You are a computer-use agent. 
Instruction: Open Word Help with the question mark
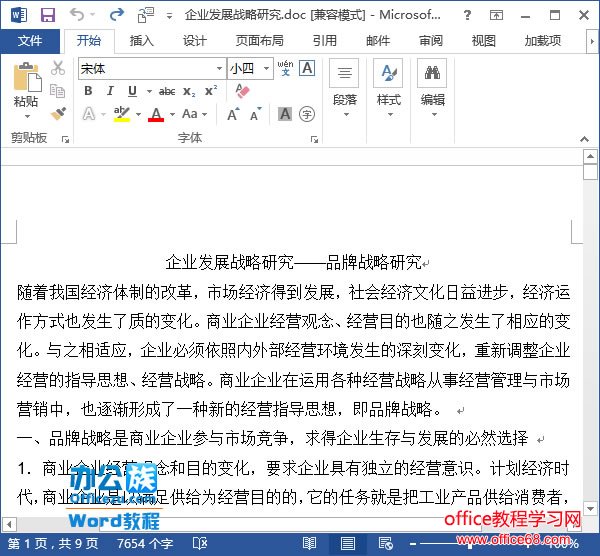[x=467, y=15]
